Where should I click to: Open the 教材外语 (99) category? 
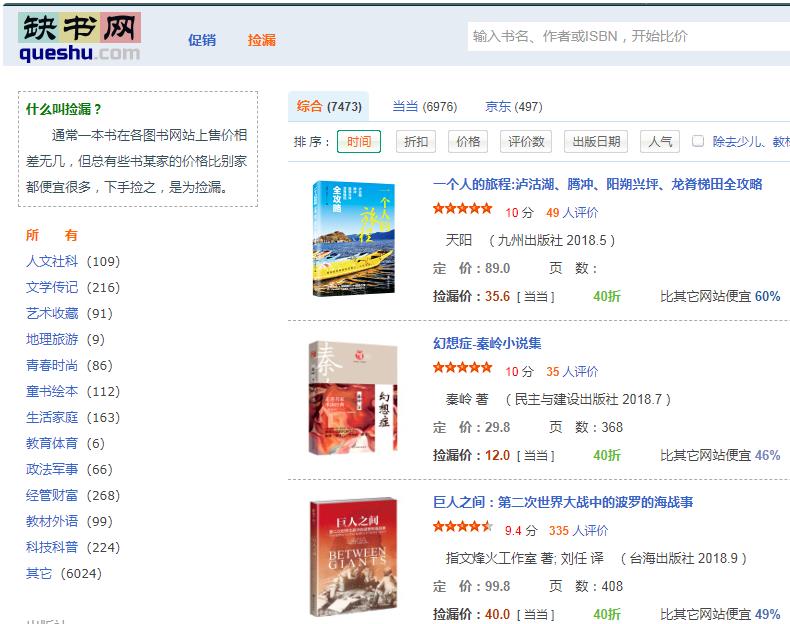click(69, 521)
